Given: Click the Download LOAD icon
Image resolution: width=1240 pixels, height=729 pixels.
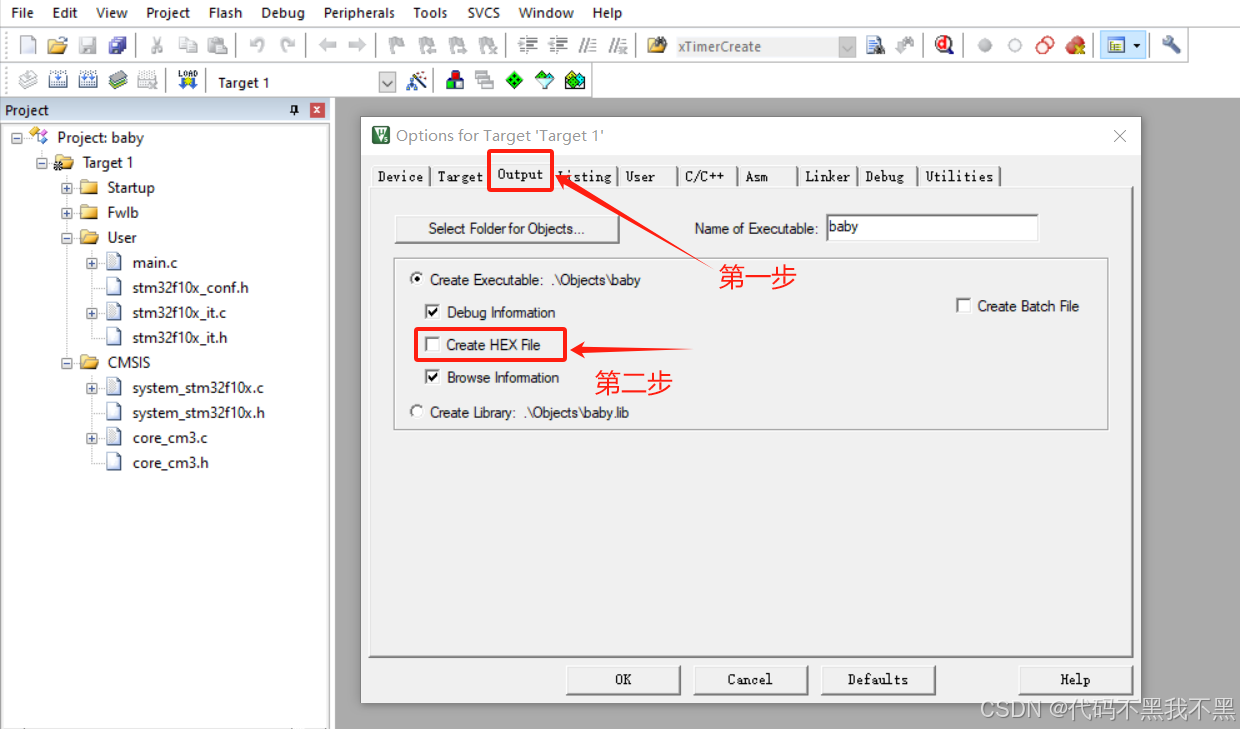Looking at the screenshot, I should click(x=188, y=81).
